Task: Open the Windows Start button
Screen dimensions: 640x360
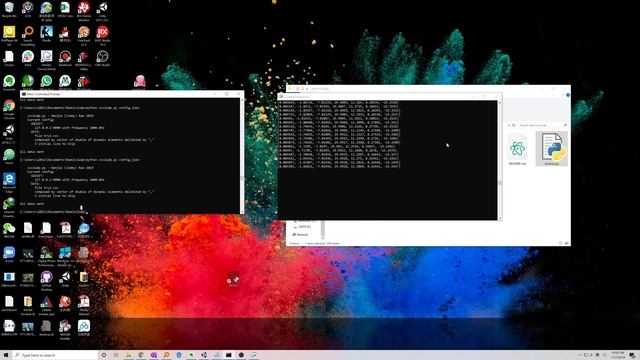Action: tap(6, 355)
